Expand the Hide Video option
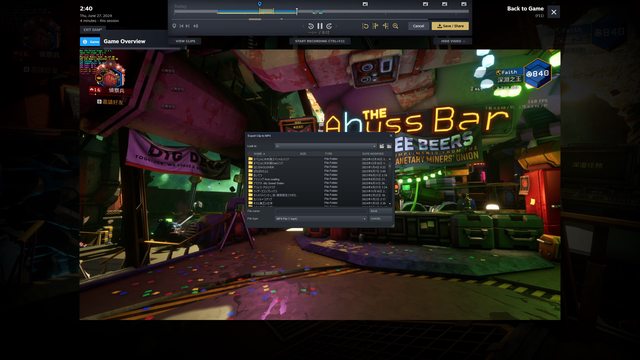The height and width of the screenshot is (360, 640). [x=453, y=41]
